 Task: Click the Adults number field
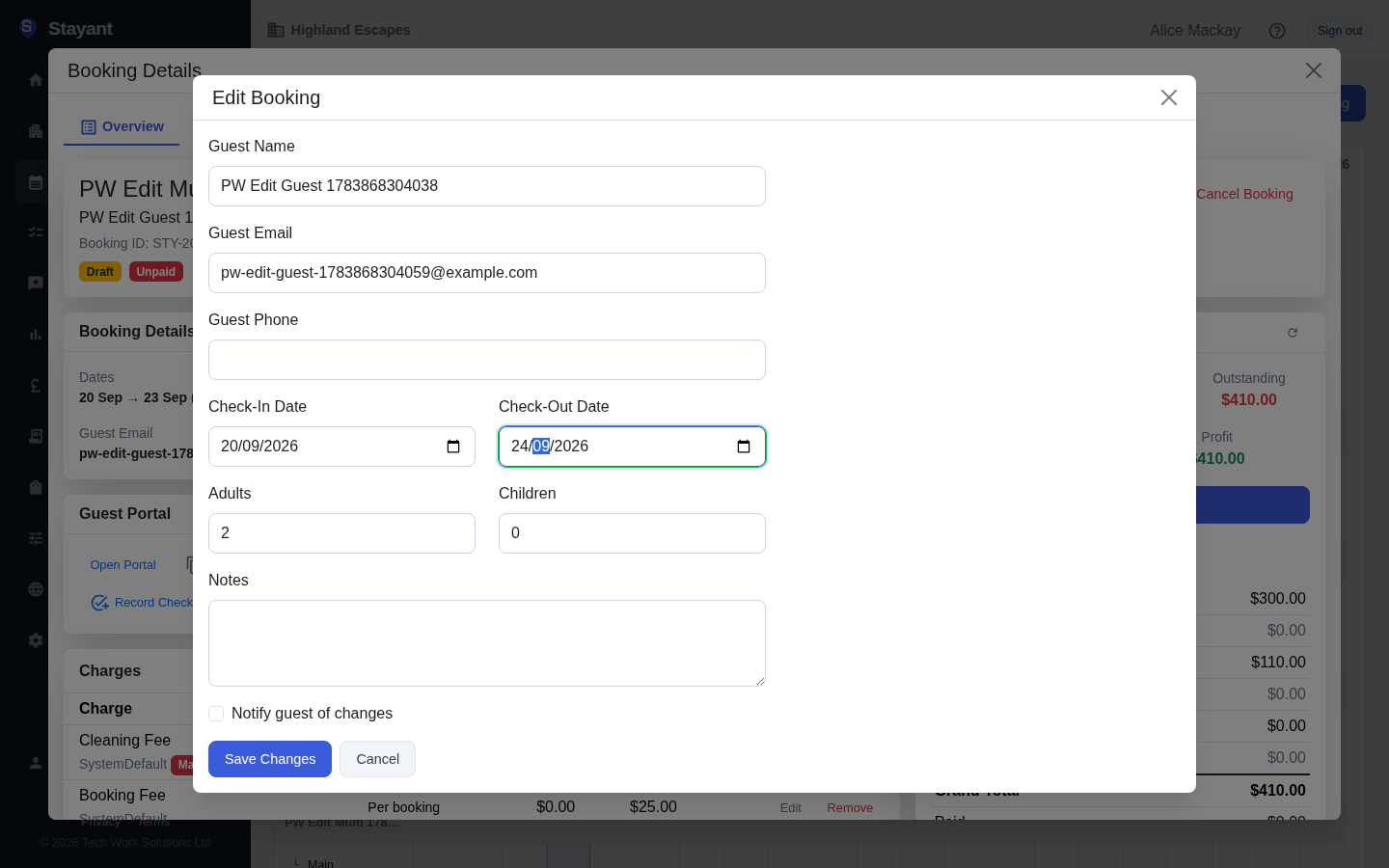pyautogui.click(x=341, y=533)
